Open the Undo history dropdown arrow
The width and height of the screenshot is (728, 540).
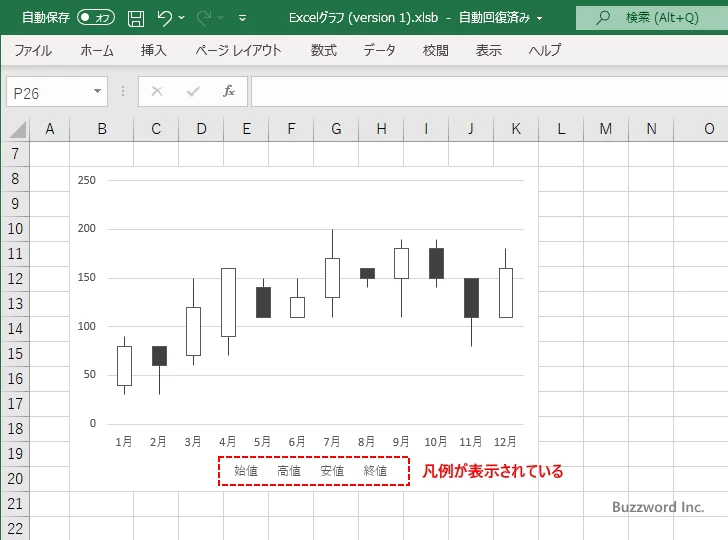click(x=182, y=18)
